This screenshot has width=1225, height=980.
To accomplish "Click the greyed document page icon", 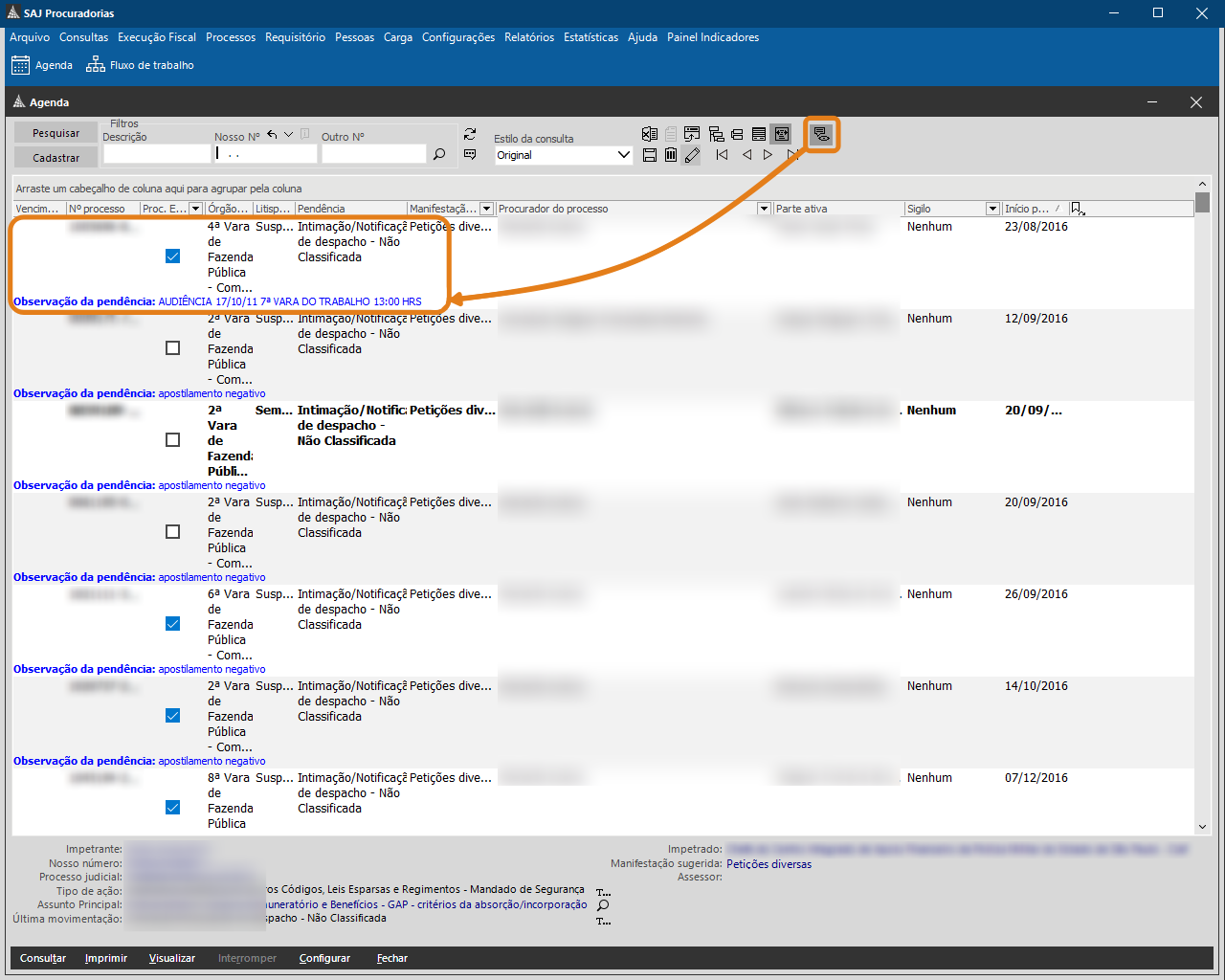I will point(671,134).
